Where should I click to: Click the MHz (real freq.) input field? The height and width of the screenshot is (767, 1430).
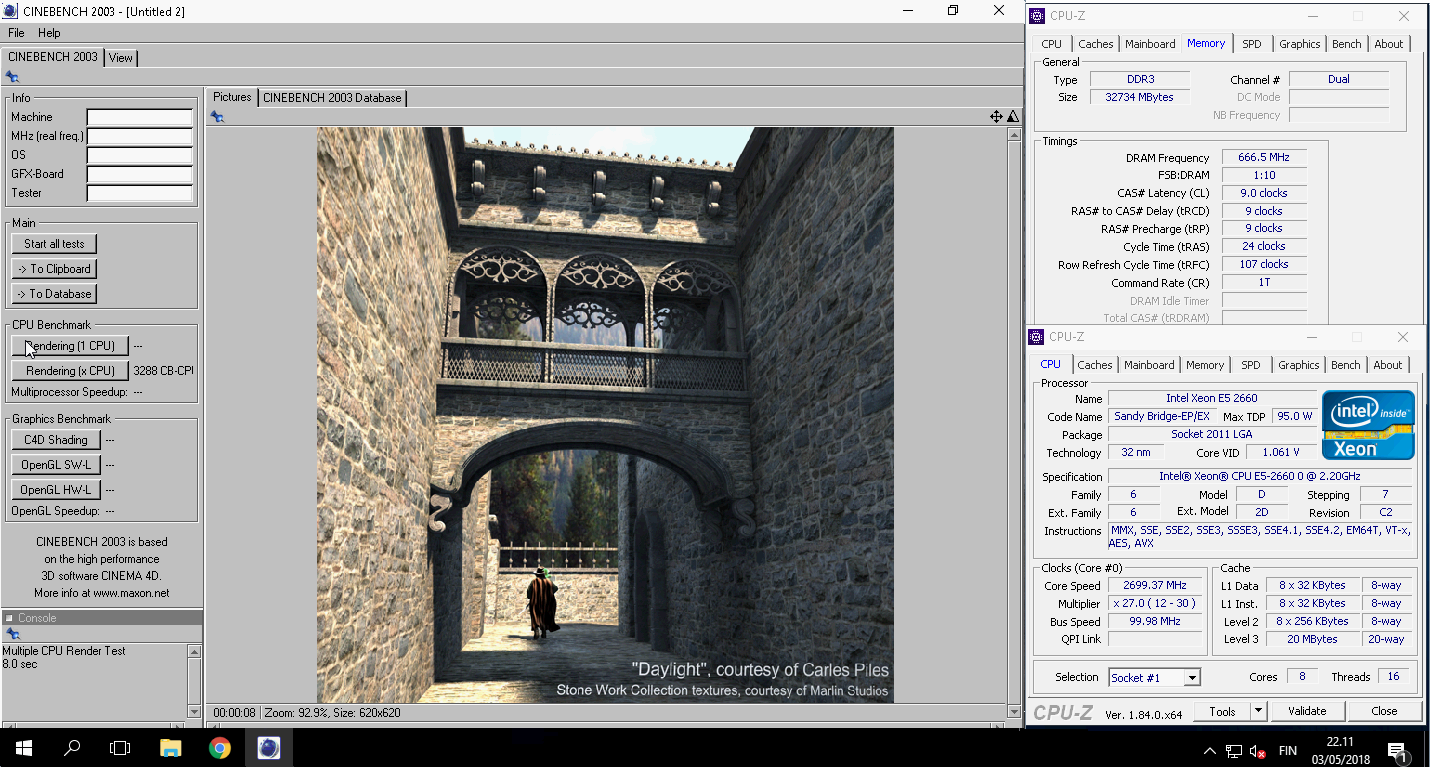tap(140, 136)
